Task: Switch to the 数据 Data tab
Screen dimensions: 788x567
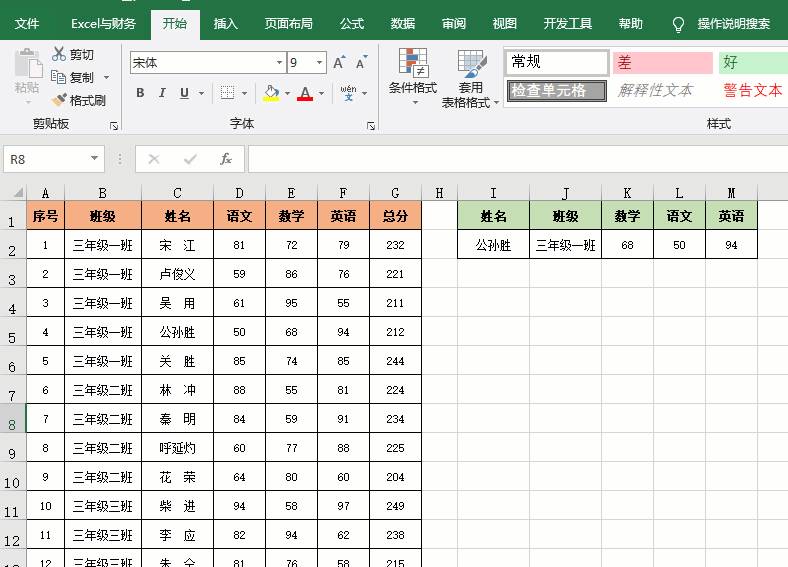Action: (403, 24)
